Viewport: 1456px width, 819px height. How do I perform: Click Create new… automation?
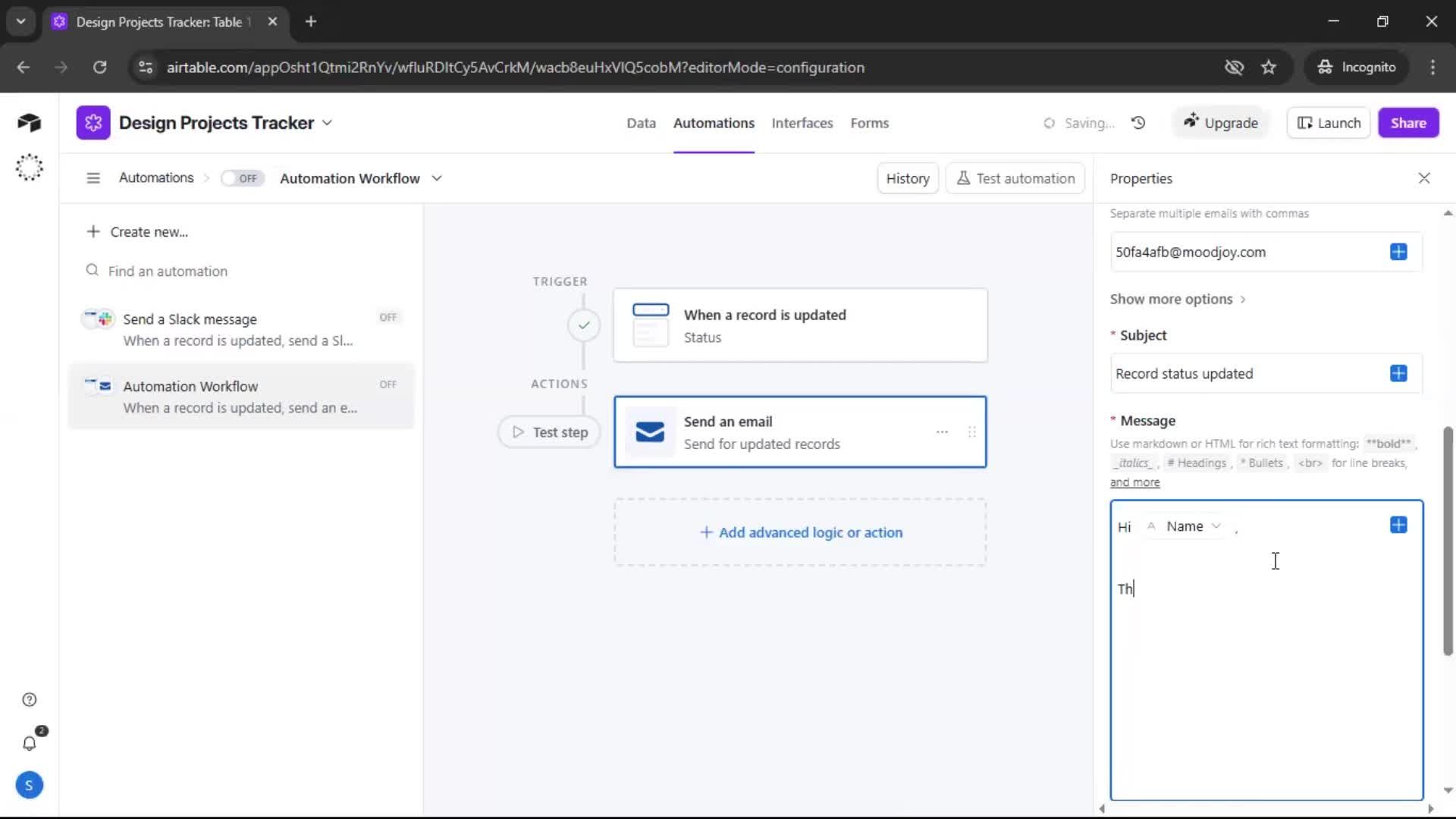point(137,232)
